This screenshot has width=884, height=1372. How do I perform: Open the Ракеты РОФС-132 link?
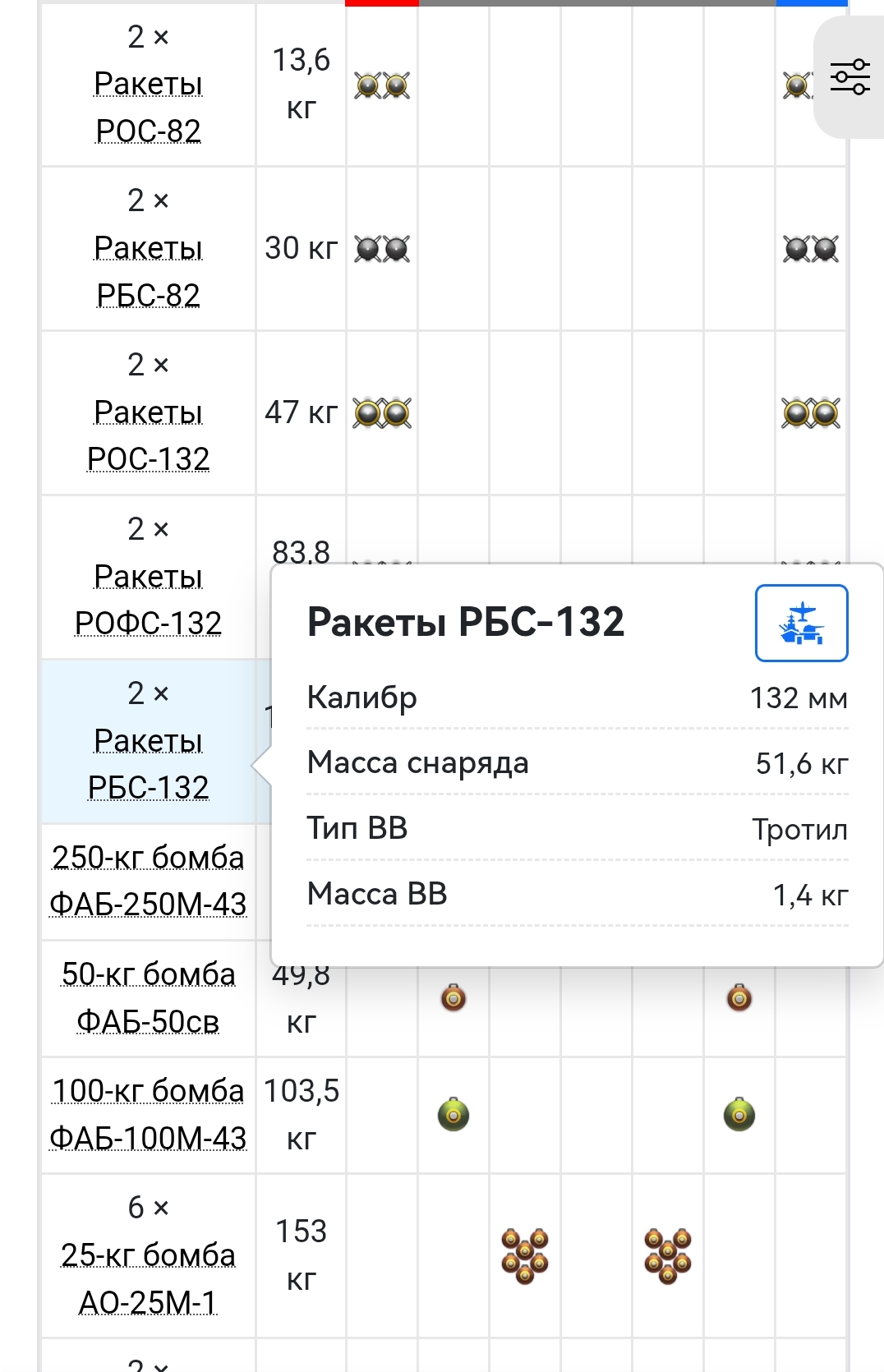click(x=148, y=600)
